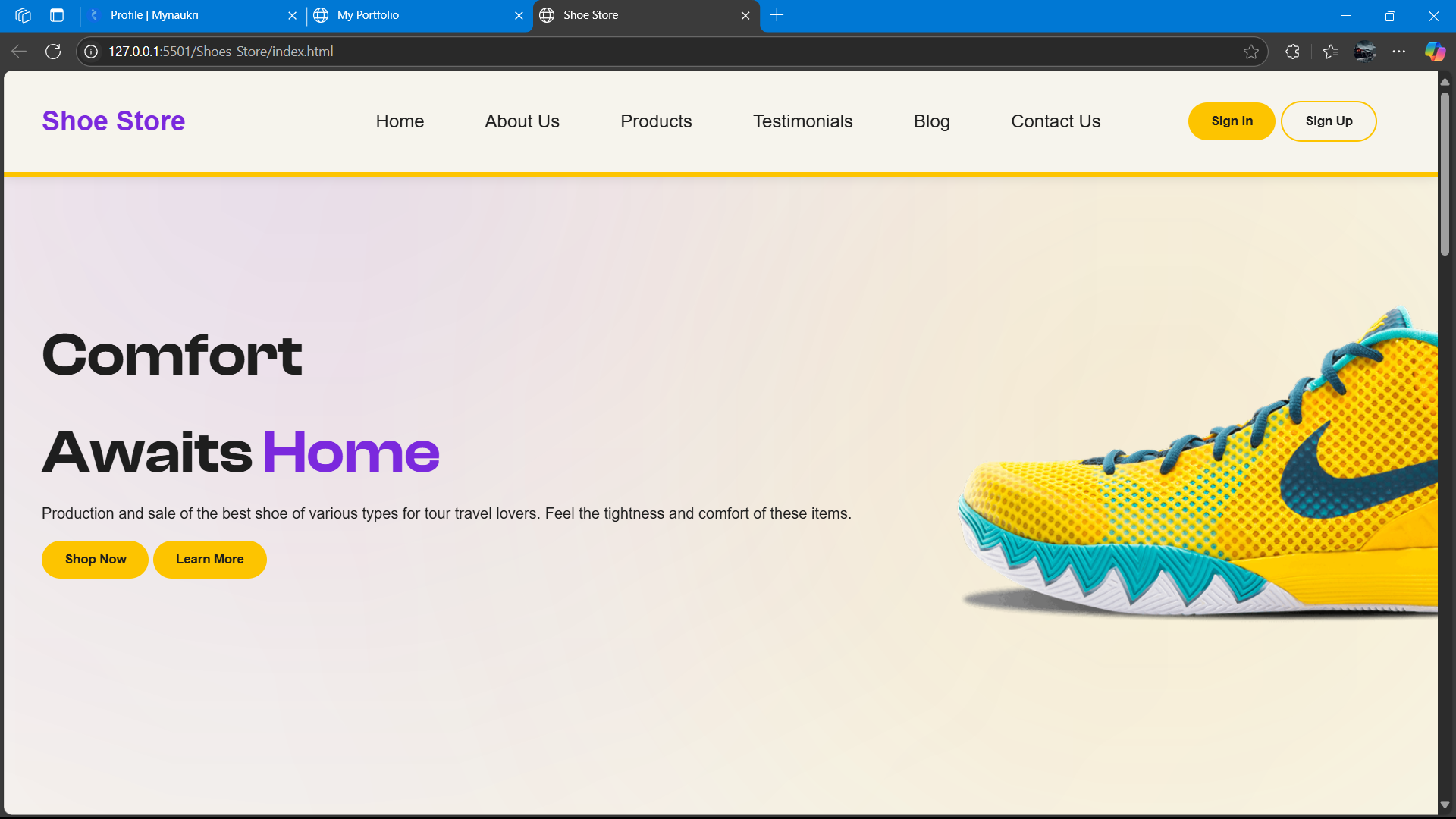The width and height of the screenshot is (1456, 819).
Task: Restore down the browser window
Action: pyautogui.click(x=1390, y=15)
